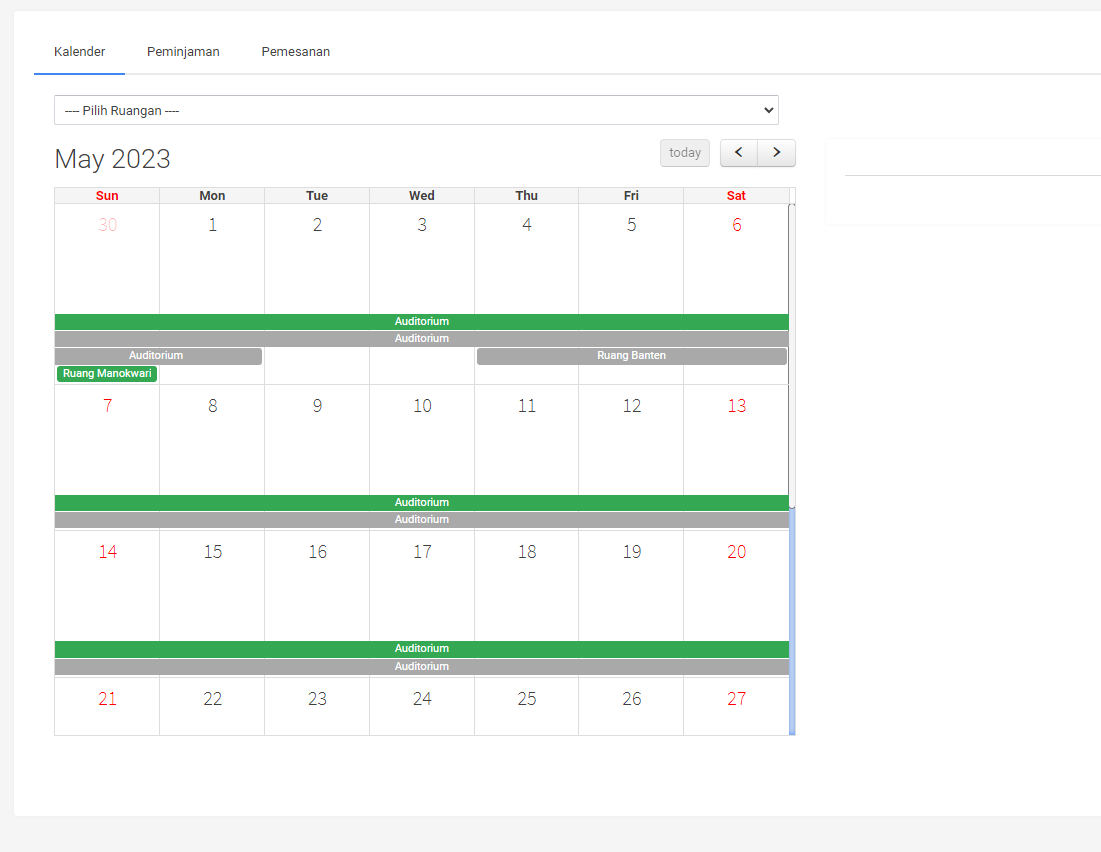Open the Pilih Ruangan room dropdown
The image size is (1101, 852).
(x=416, y=110)
